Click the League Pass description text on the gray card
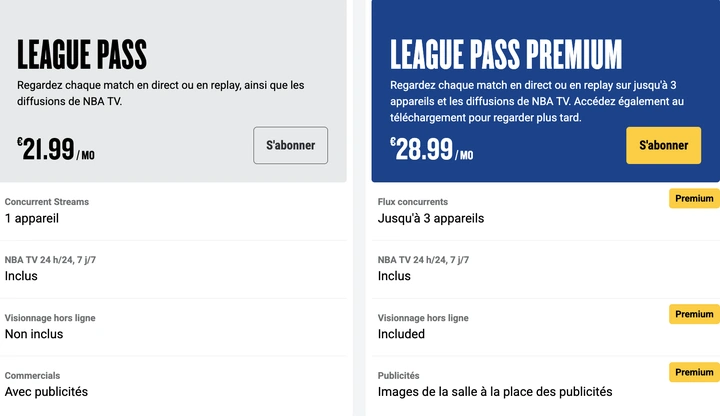 point(160,93)
